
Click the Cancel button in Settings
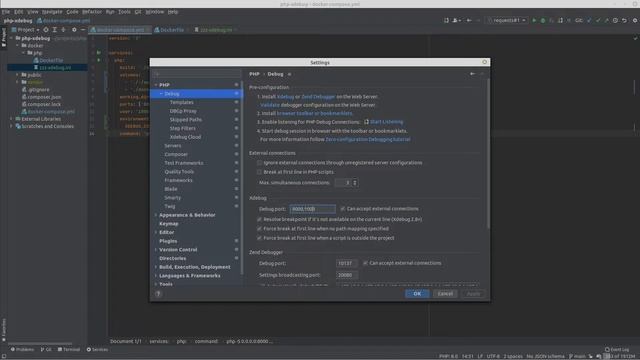(445, 293)
